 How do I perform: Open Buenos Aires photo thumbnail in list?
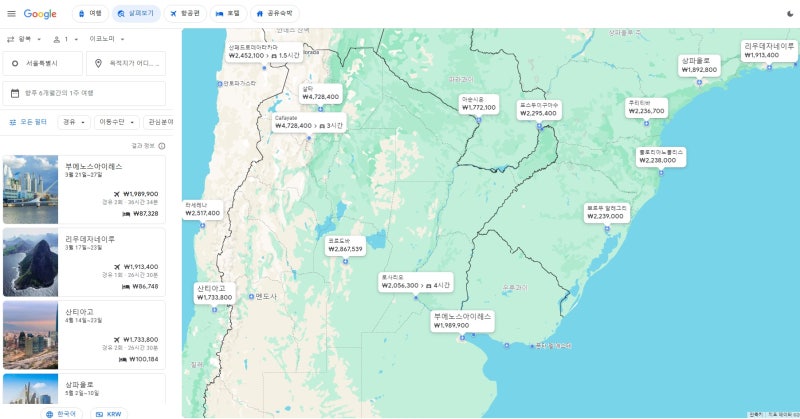coord(31,189)
